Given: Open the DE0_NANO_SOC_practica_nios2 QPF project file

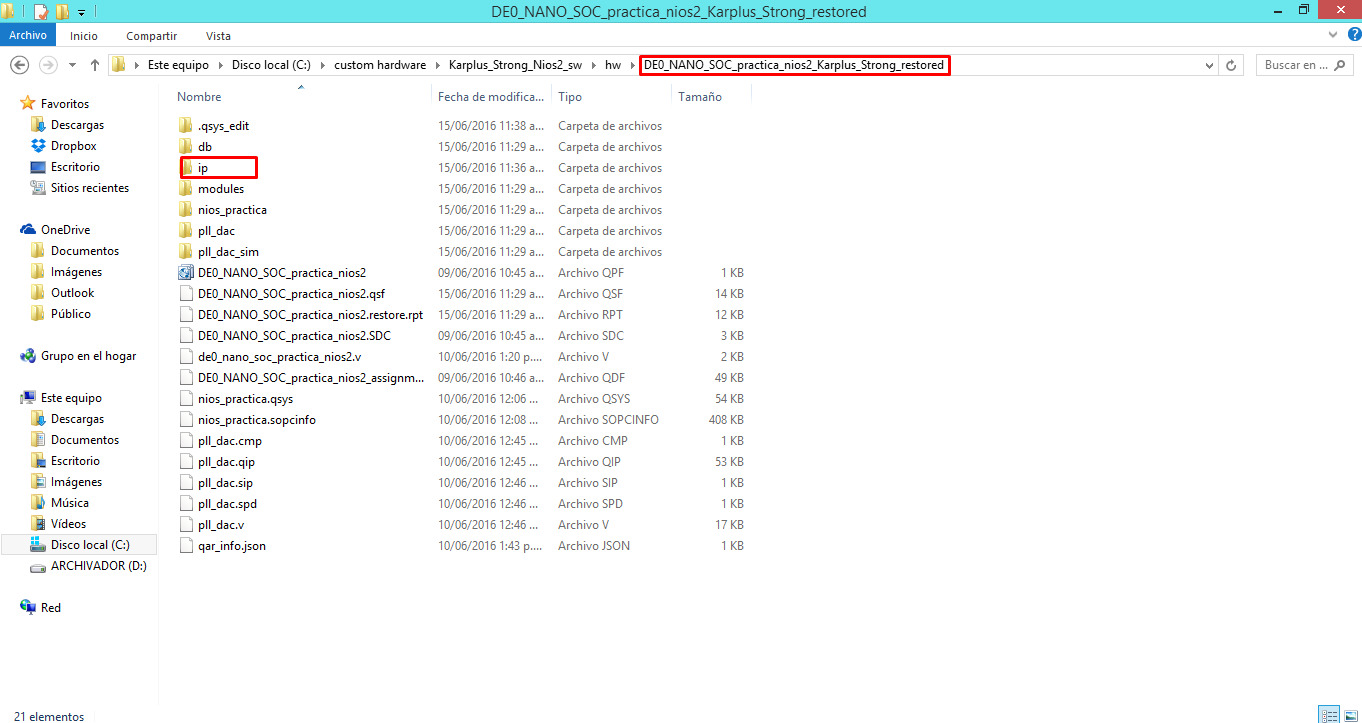Looking at the screenshot, I should (x=281, y=273).
